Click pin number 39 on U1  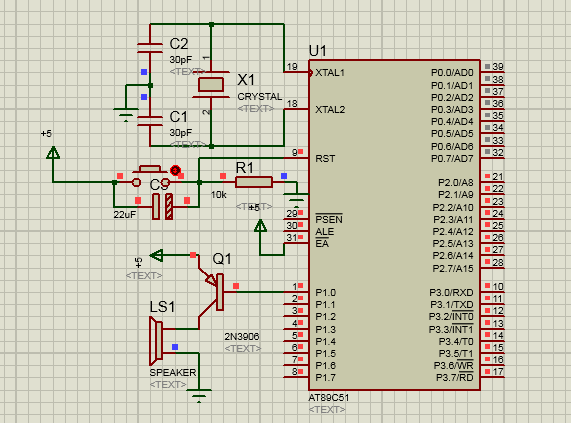tap(498, 67)
